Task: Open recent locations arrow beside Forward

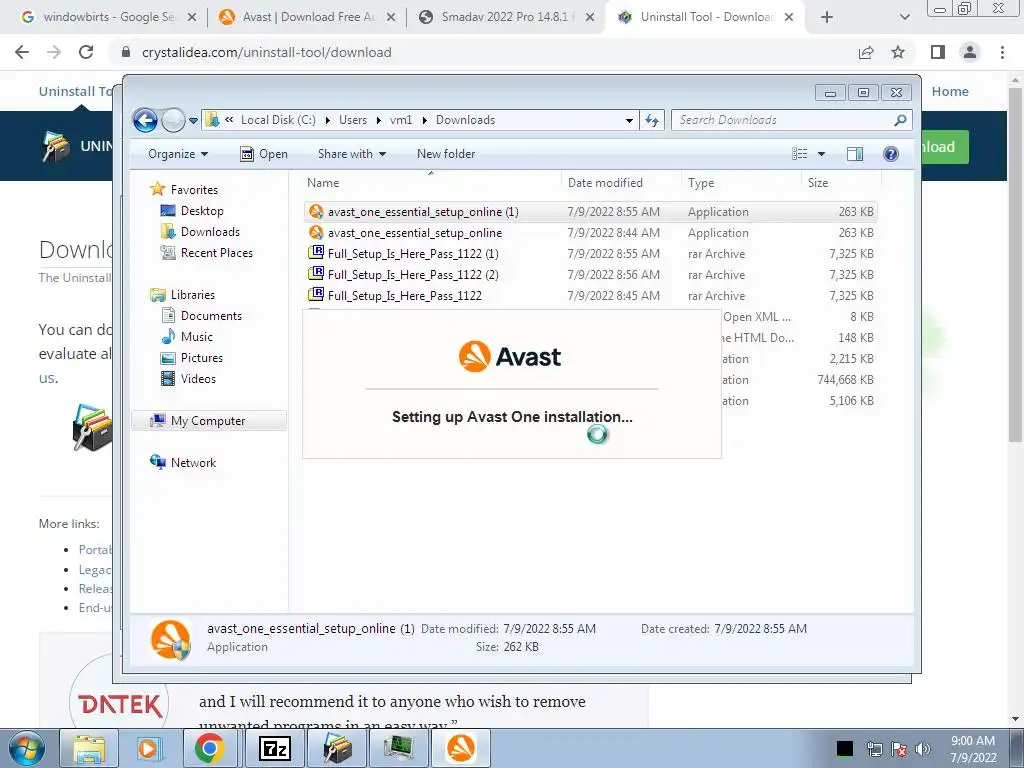Action: tap(193, 121)
